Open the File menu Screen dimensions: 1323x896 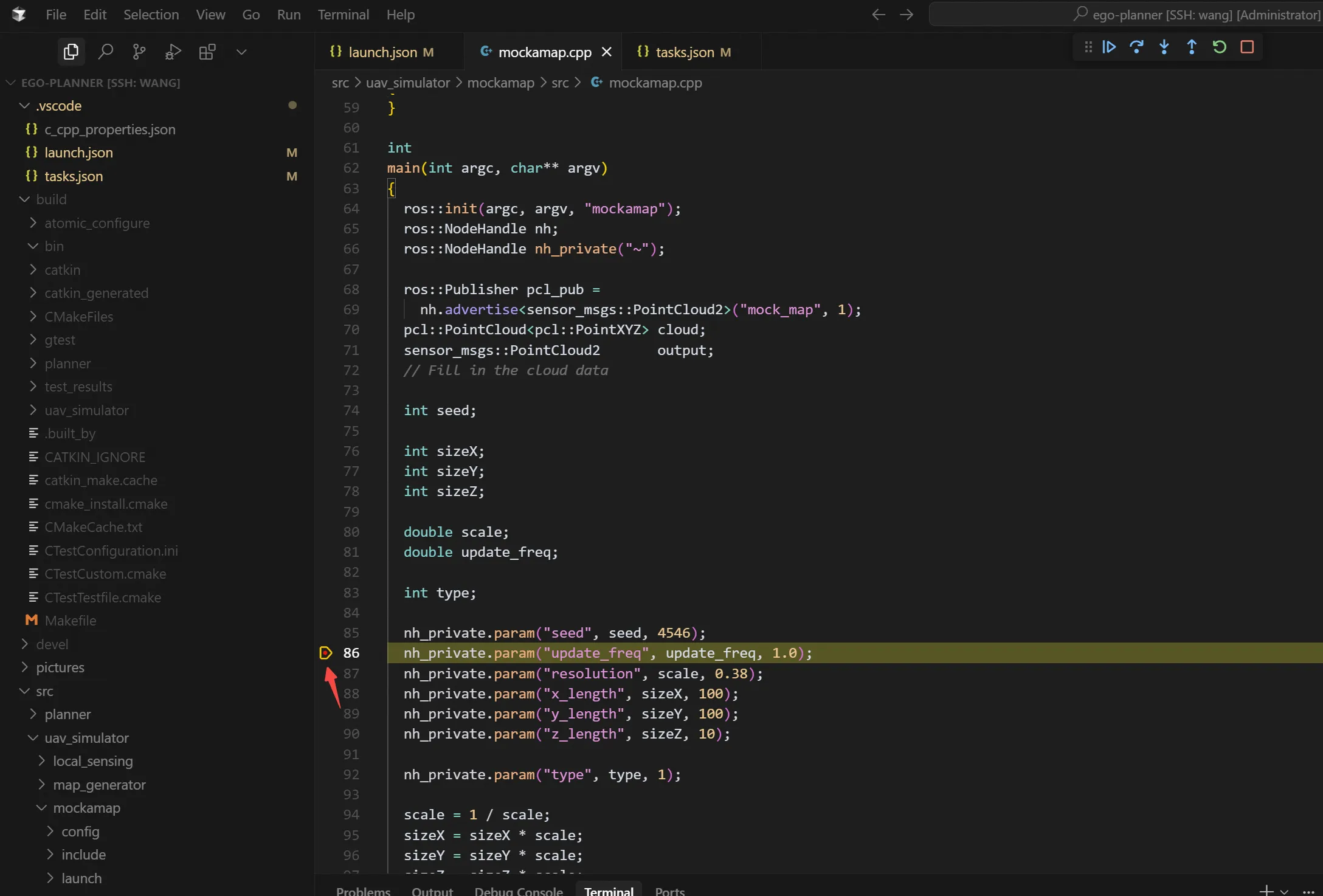[x=56, y=15]
